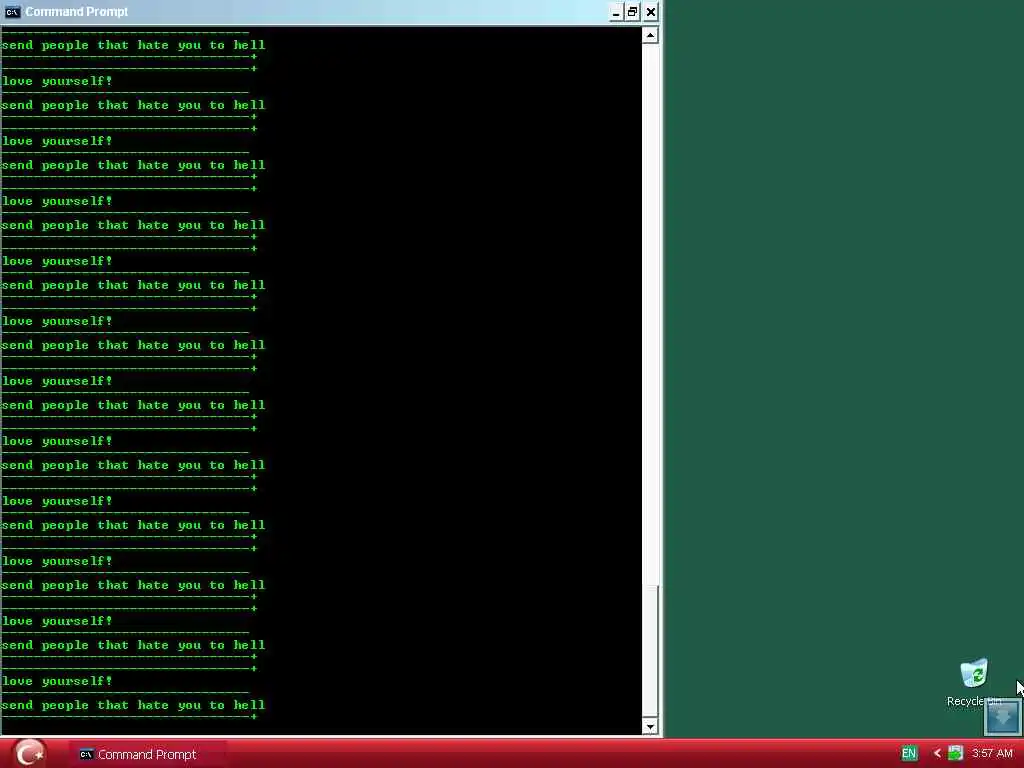Click the green system tray icon
Image resolution: width=1024 pixels, height=768 pixels.
pyautogui.click(x=955, y=754)
